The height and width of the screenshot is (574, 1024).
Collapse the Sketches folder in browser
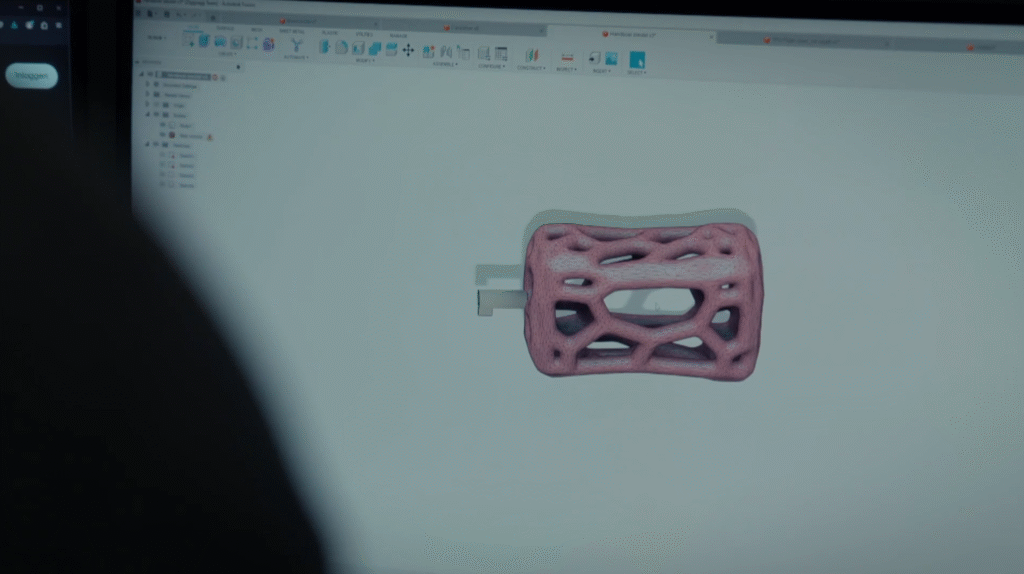[x=147, y=144]
